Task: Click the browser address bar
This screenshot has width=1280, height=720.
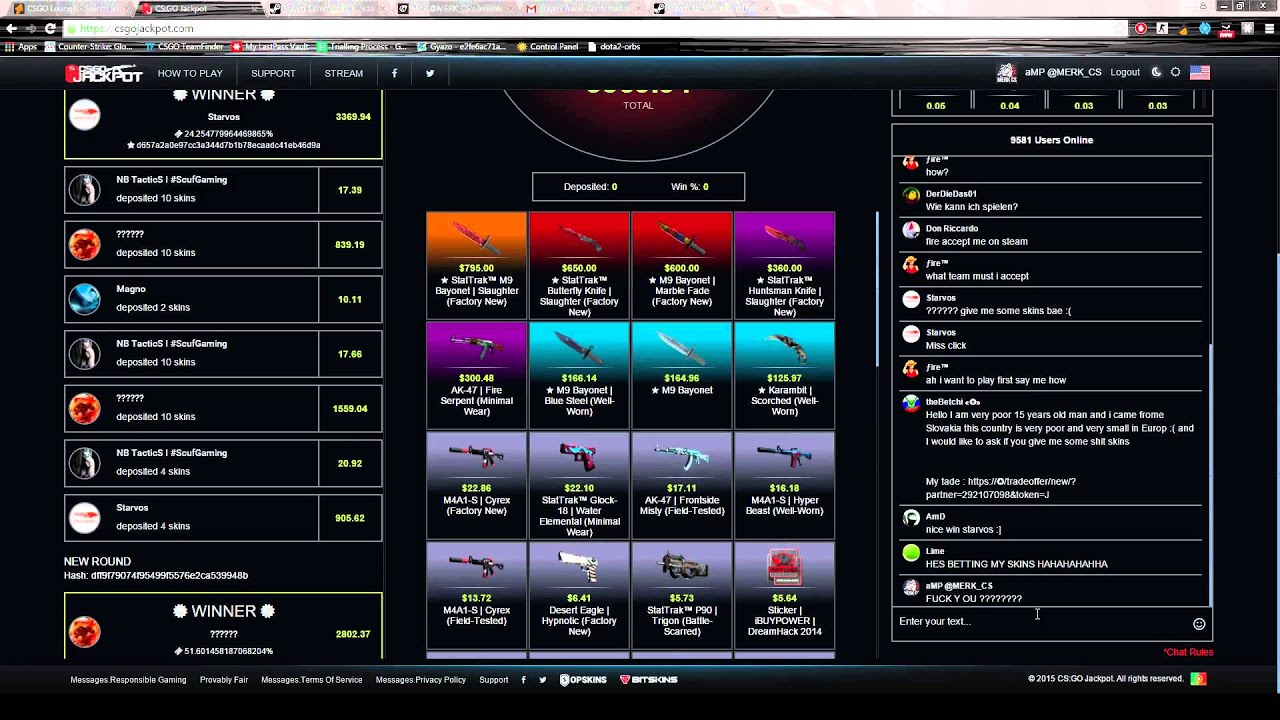Action: pyautogui.click(x=600, y=28)
